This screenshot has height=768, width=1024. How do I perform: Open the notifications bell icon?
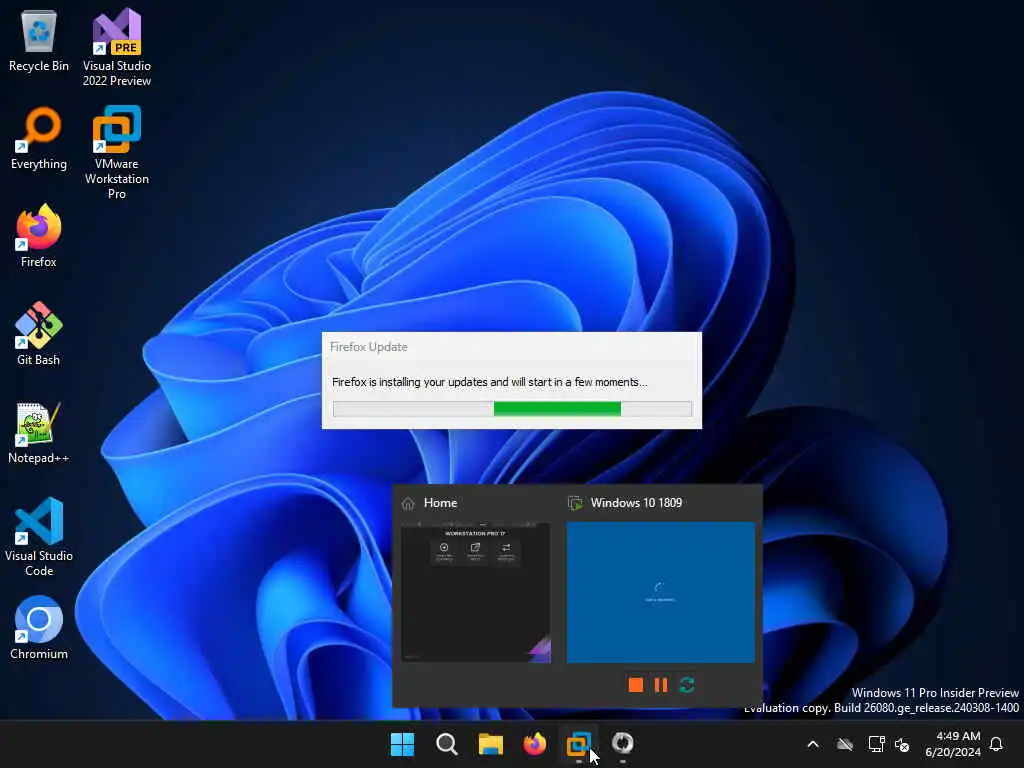(x=997, y=744)
